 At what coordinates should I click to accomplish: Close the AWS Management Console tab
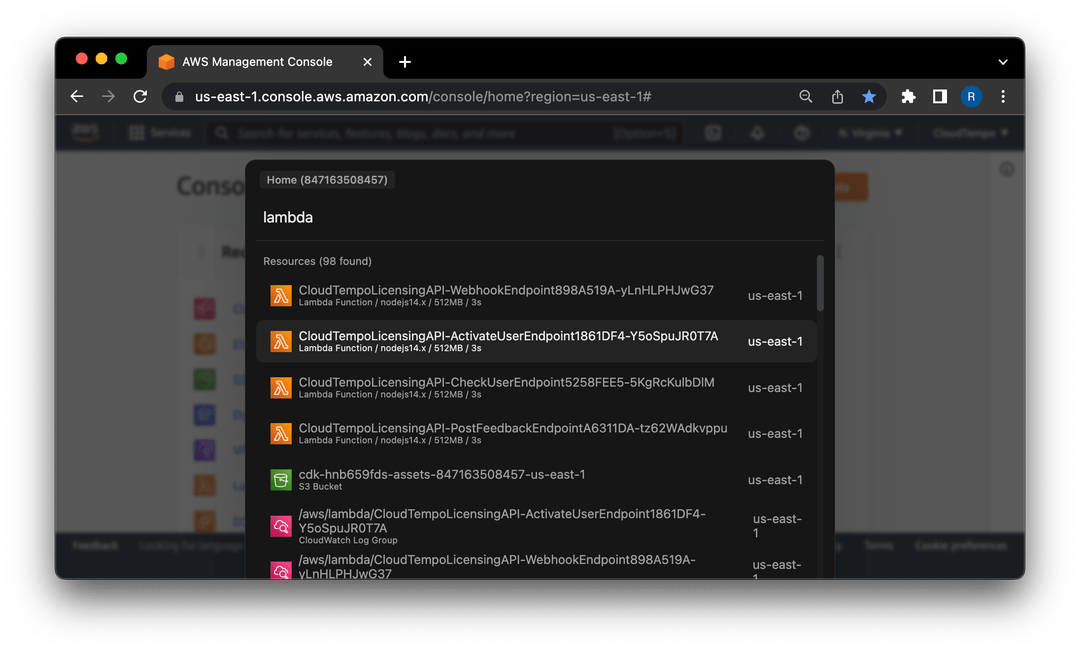pos(367,62)
